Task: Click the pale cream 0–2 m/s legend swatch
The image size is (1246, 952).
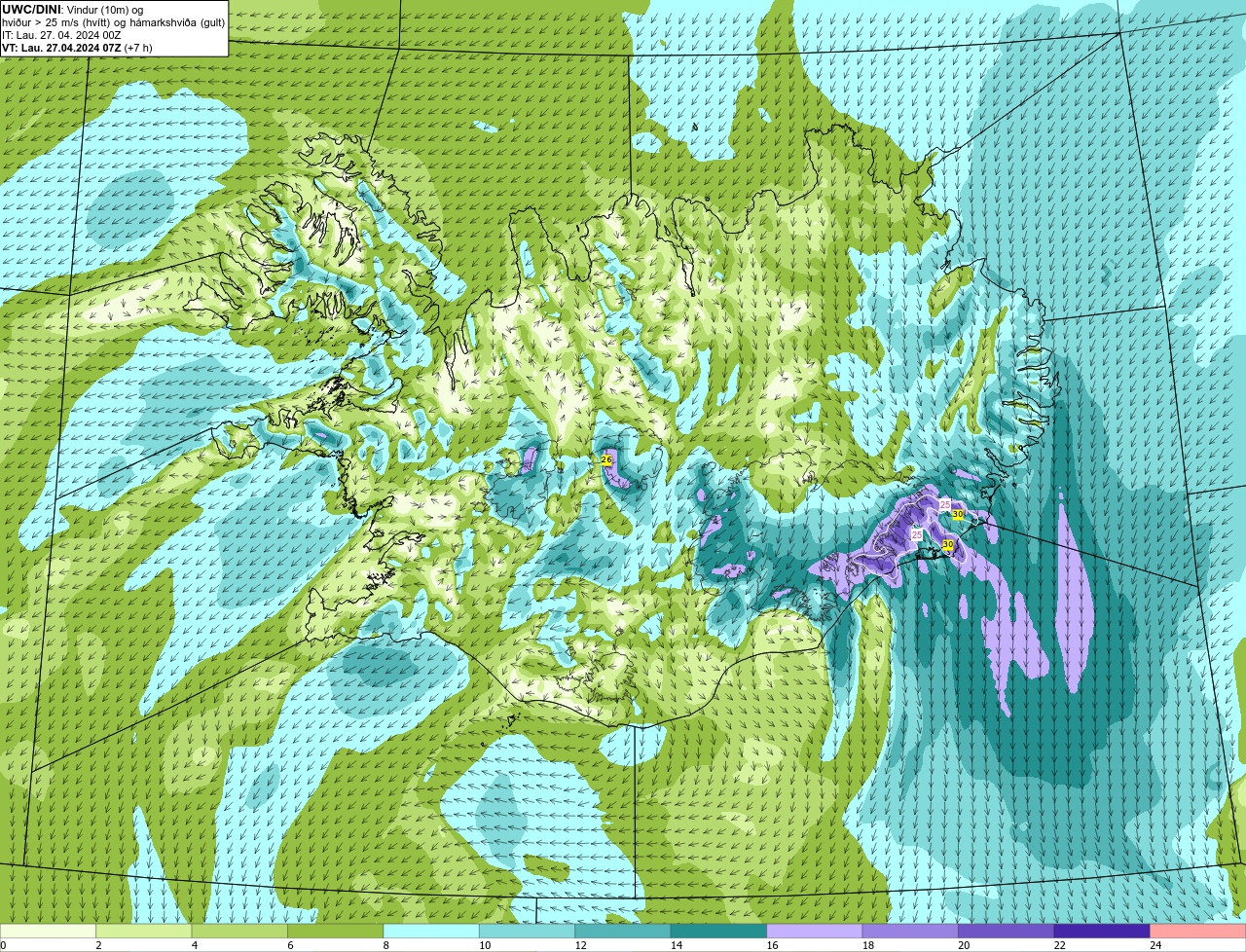Action: [48, 932]
